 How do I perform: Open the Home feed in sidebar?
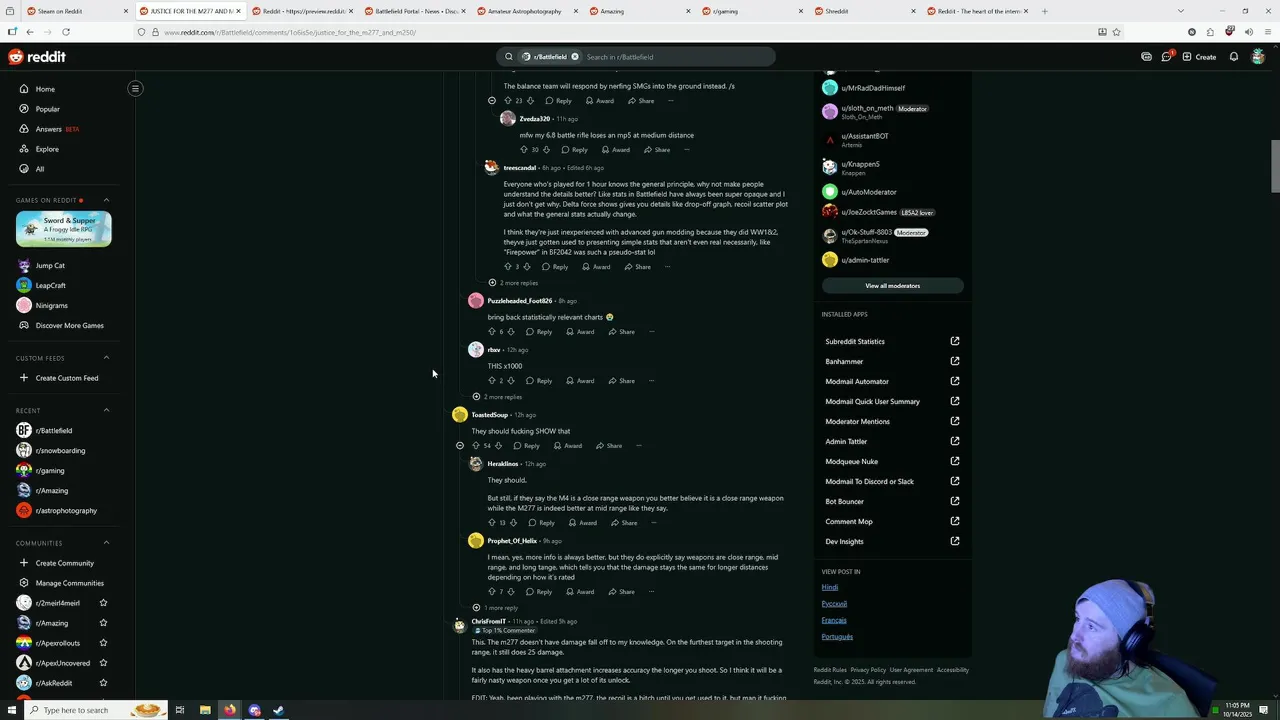tap(45, 89)
